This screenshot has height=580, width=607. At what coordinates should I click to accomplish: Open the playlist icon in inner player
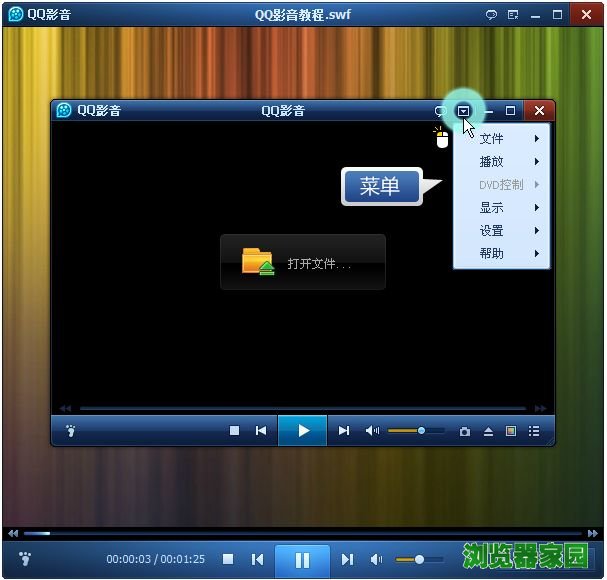[534, 431]
